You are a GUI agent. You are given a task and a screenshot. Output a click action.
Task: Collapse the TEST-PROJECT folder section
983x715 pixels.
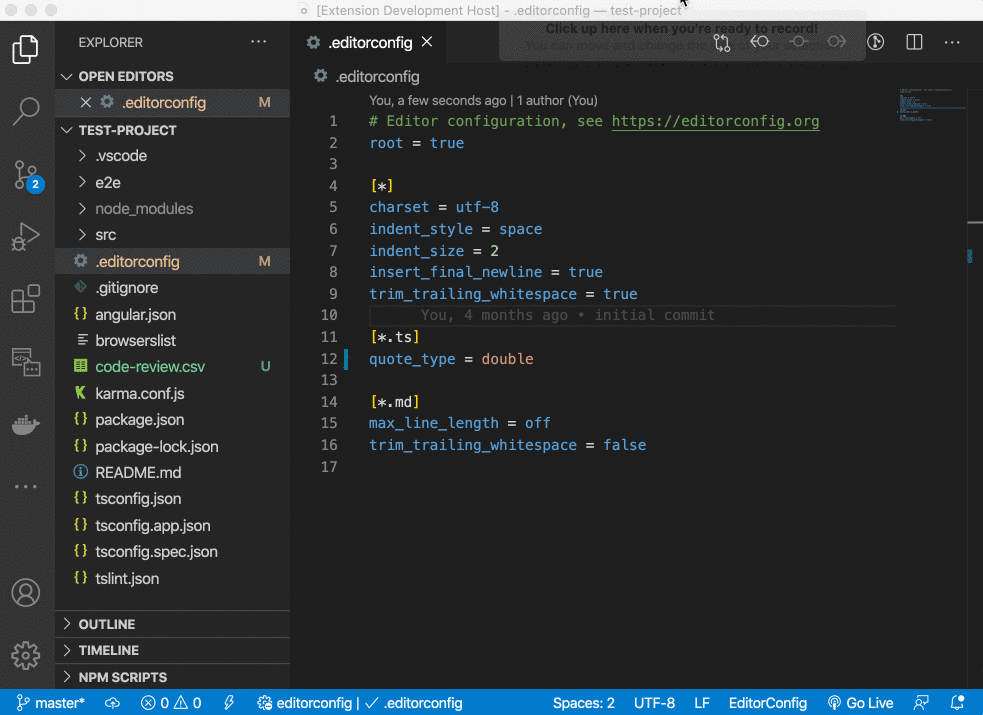tap(172, 130)
